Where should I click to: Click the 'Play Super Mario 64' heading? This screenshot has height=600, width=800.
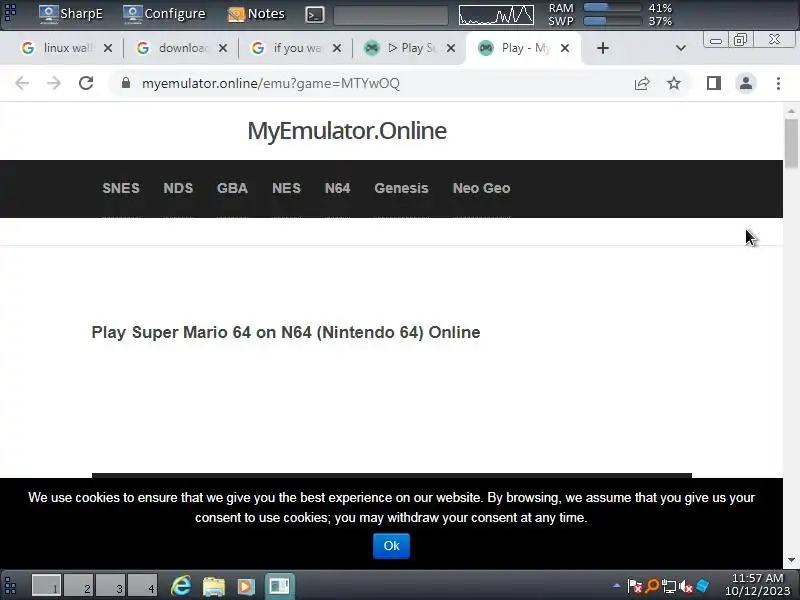[x=286, y=333]
